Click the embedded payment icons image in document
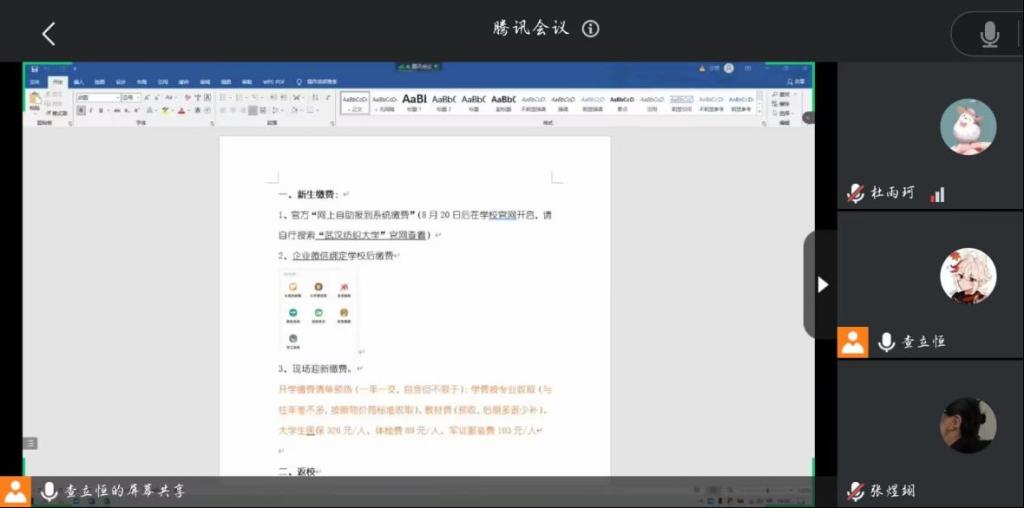The width and height of the screenshot is (1024, 508). 317,311
